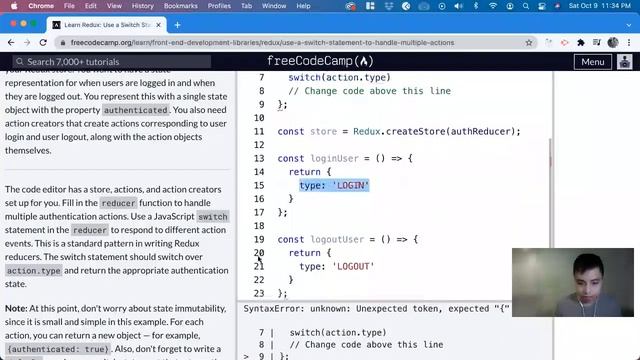
Task: Open the Chrome three-dot menu
Action: click(629, 42)
